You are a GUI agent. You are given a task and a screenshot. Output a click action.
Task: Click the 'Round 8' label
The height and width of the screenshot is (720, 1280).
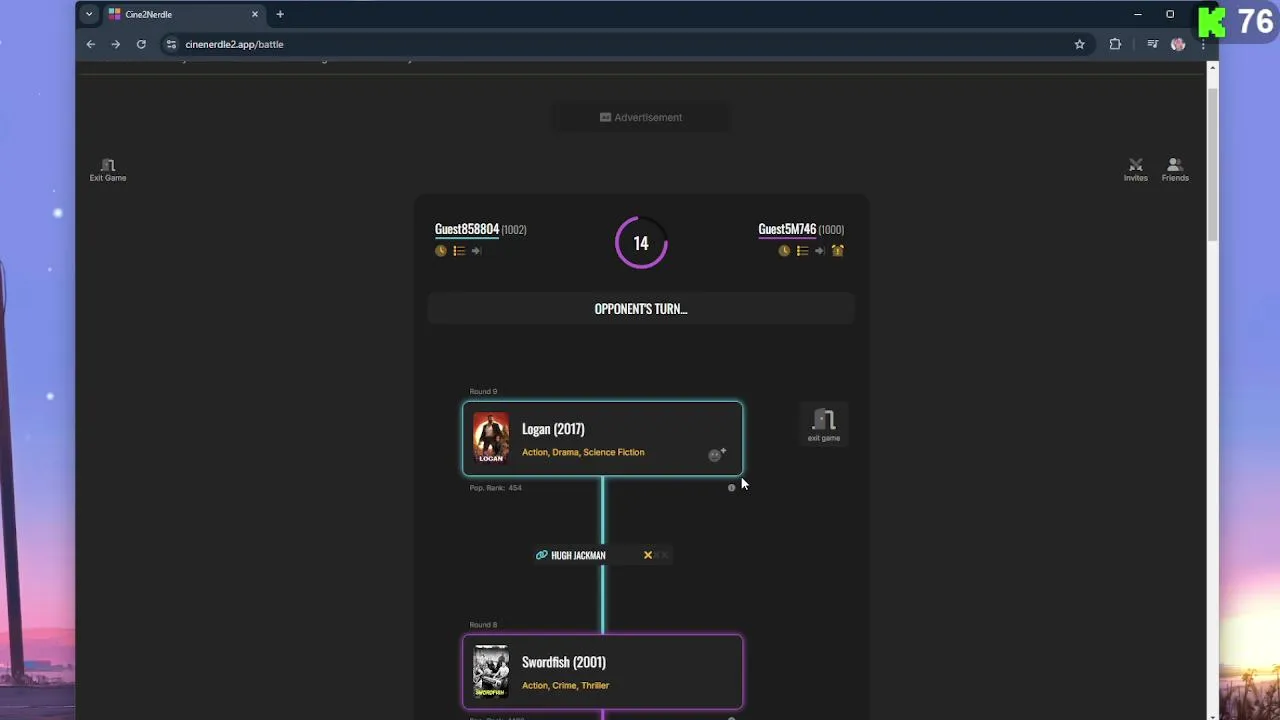pyautogui.click(x=483, y=625)
